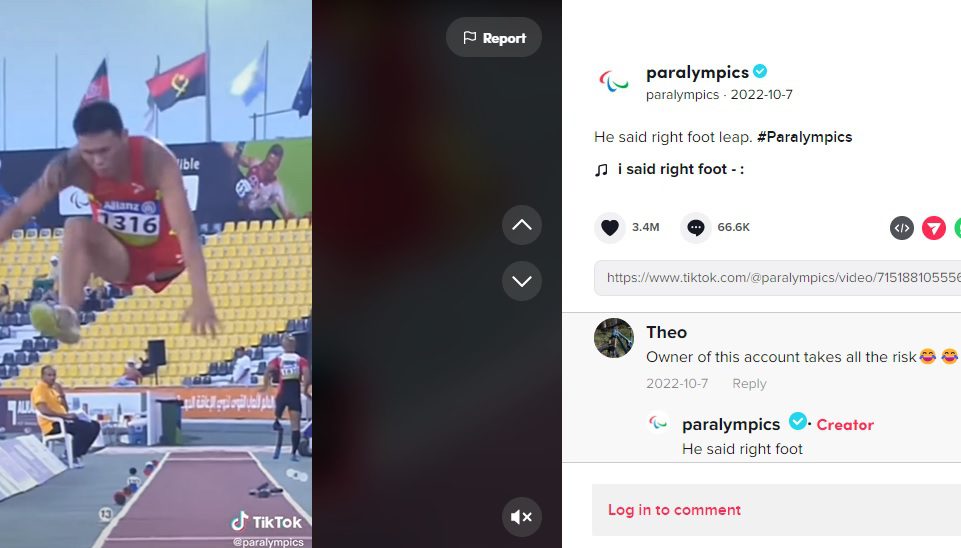Screen dimensions: 961x548
Task: Click the long jump video to pause
Action: click(x=156, y=274)
